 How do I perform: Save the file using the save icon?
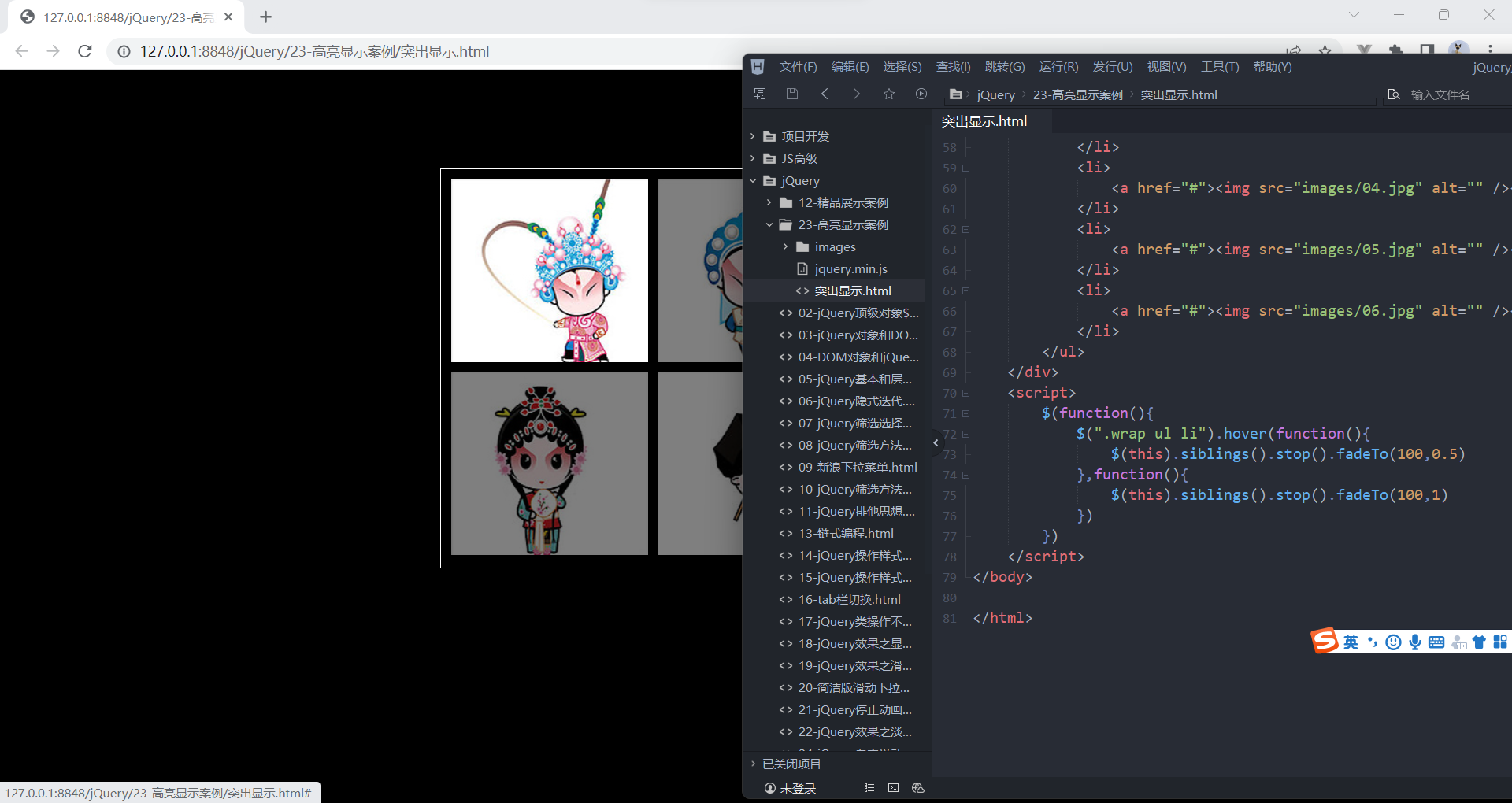(x=792, y=94)
